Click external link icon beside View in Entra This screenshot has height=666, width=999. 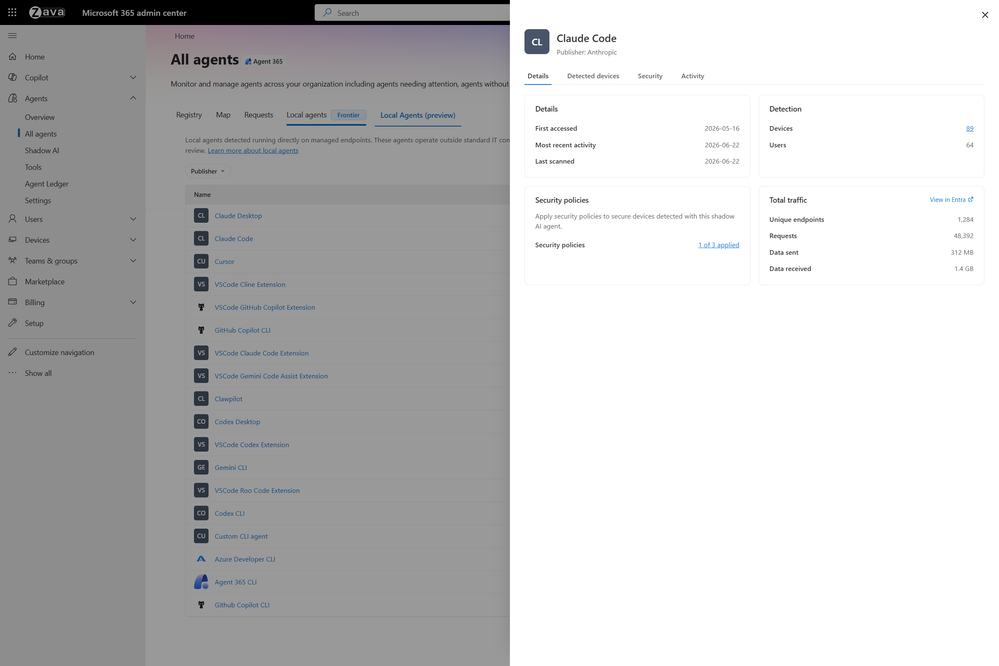pos(970,199)
